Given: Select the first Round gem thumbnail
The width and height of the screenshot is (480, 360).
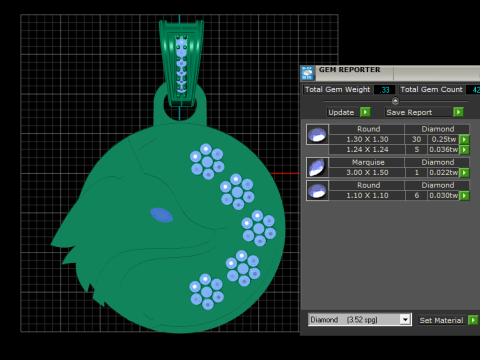Looking at the screenshot, I should point(317,134).
